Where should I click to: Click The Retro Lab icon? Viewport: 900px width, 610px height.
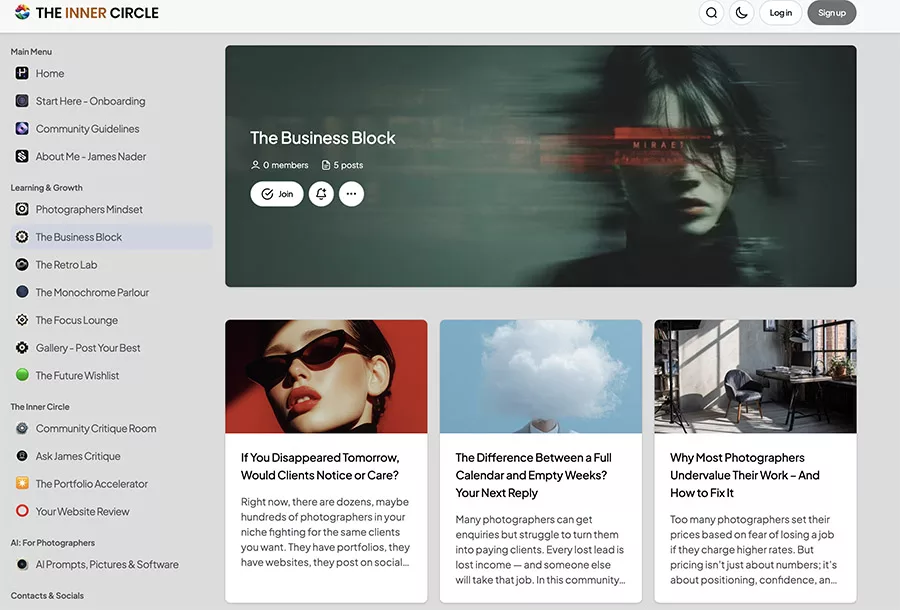click(22, 265)
